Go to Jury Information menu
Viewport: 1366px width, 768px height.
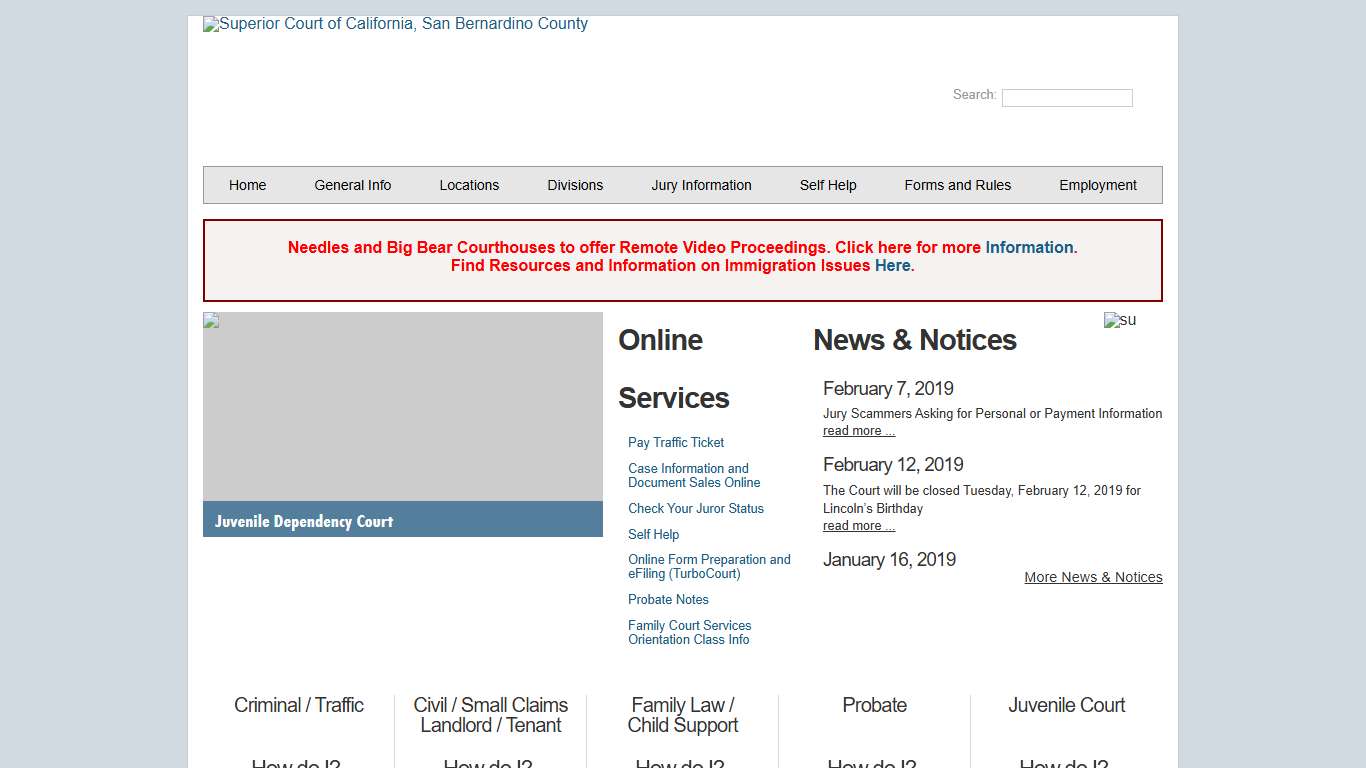point(701,185)
